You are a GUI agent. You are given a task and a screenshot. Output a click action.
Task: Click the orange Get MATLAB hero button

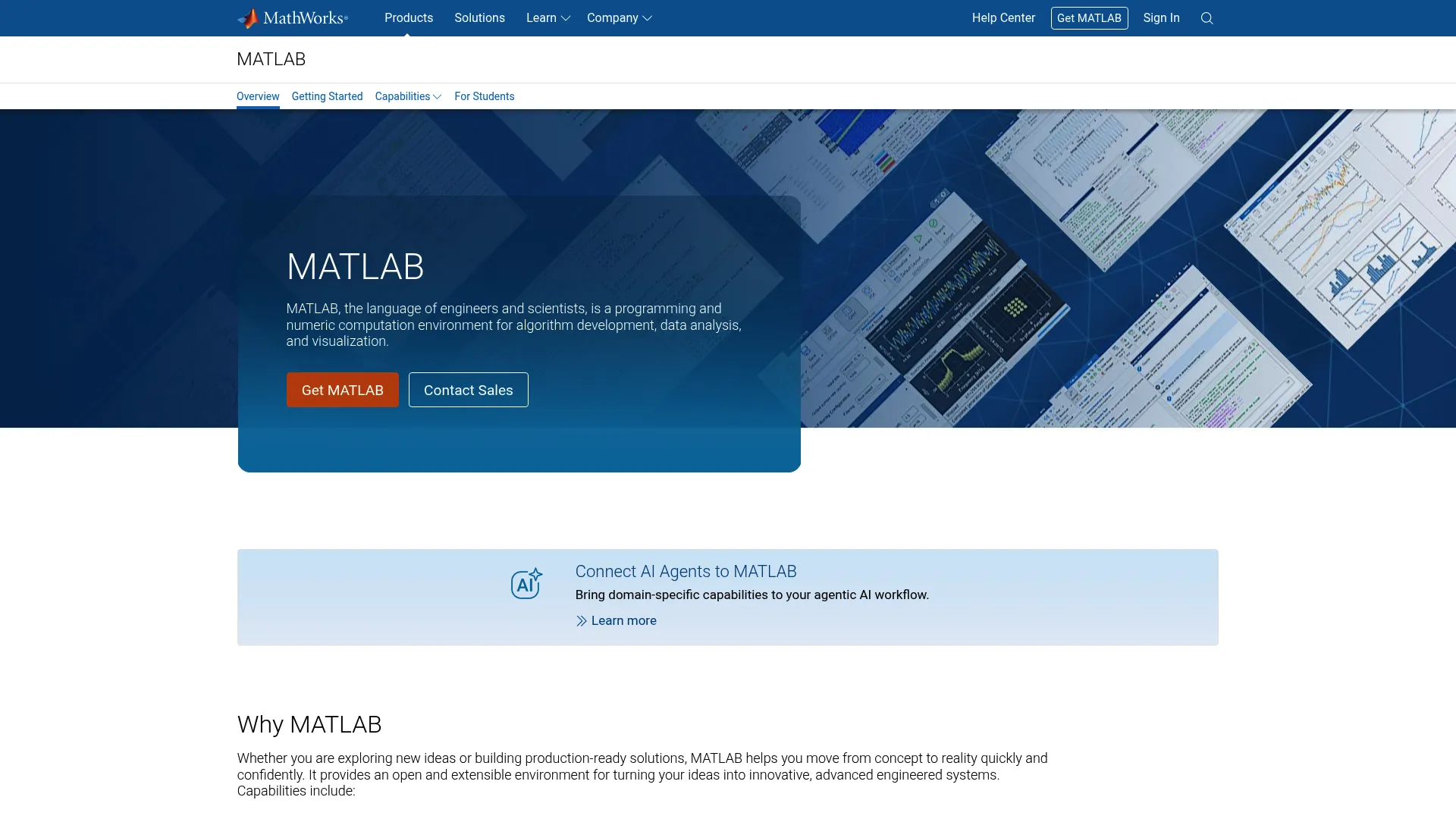(342, 390)
